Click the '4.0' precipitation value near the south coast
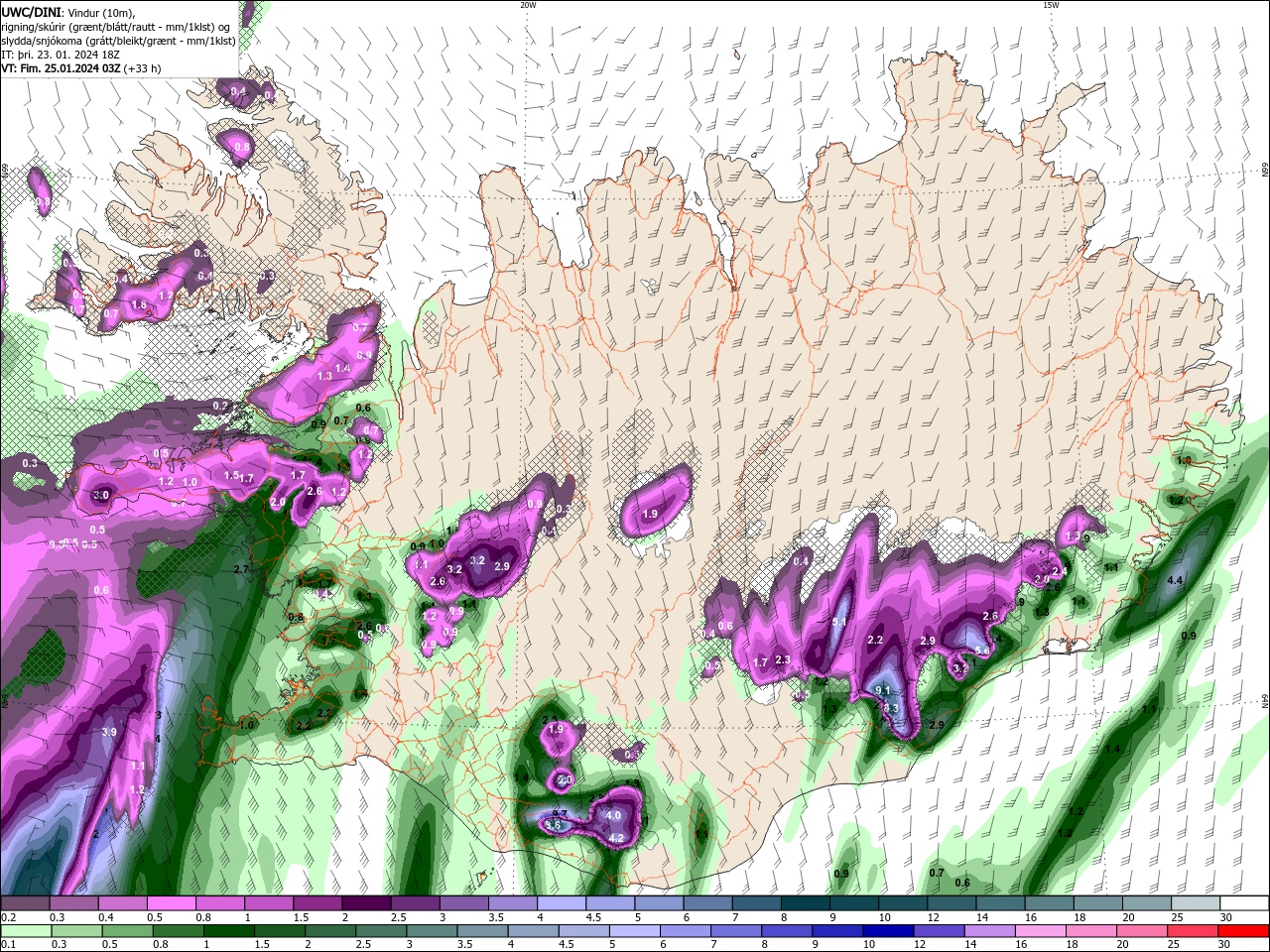 [x=613, y=816]
